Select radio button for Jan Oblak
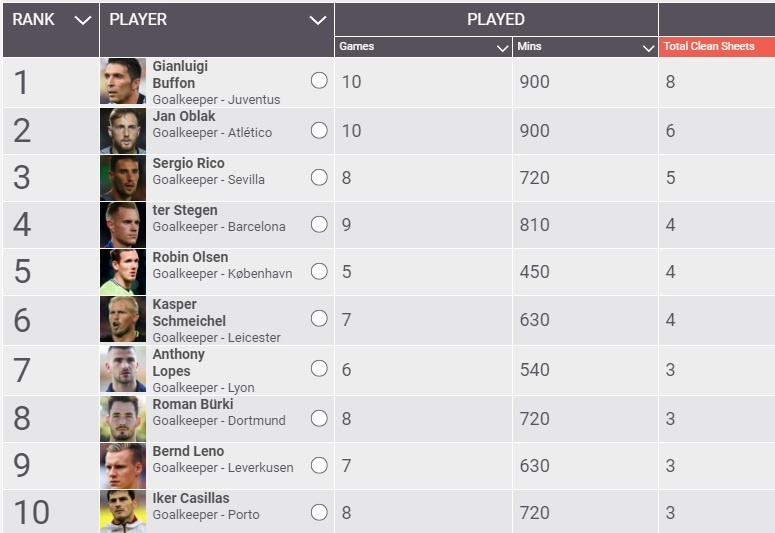775x533 pixels. [319, 130]
